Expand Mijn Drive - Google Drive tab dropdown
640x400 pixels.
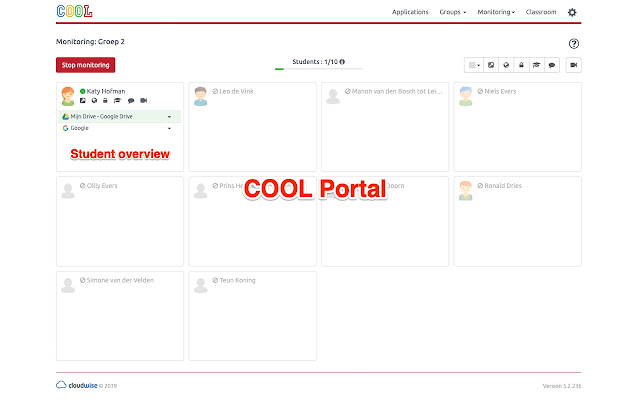tap(169, 117)
